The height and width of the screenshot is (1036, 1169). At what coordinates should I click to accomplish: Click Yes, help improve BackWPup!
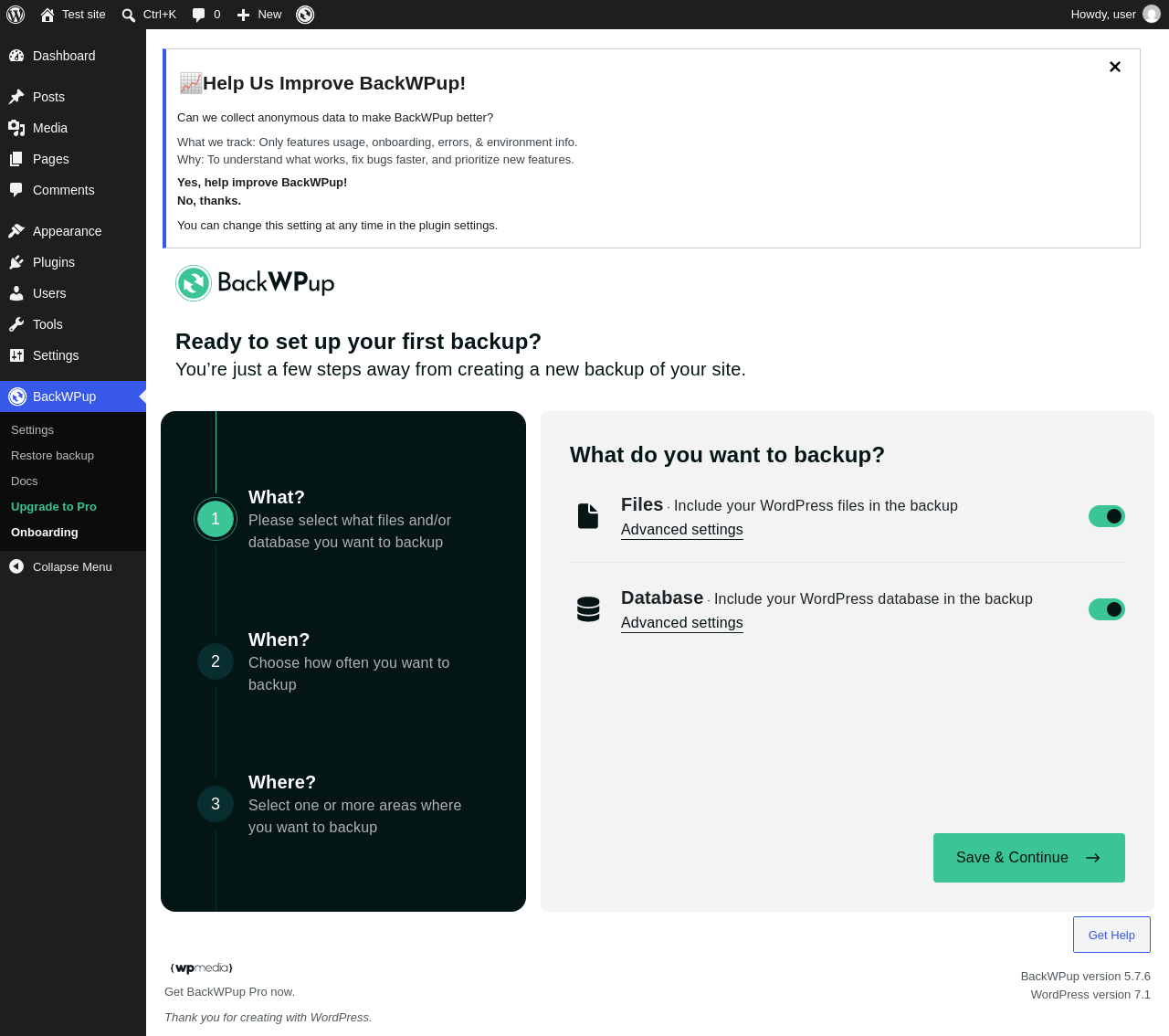click(262, 183)
